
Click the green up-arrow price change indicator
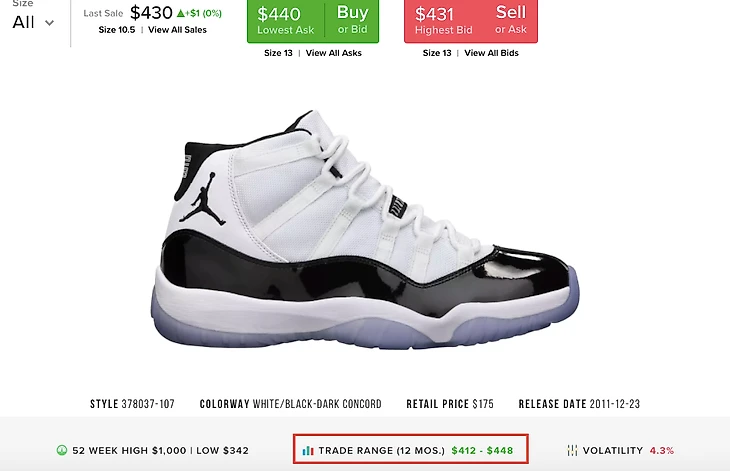tap(181, 13)
